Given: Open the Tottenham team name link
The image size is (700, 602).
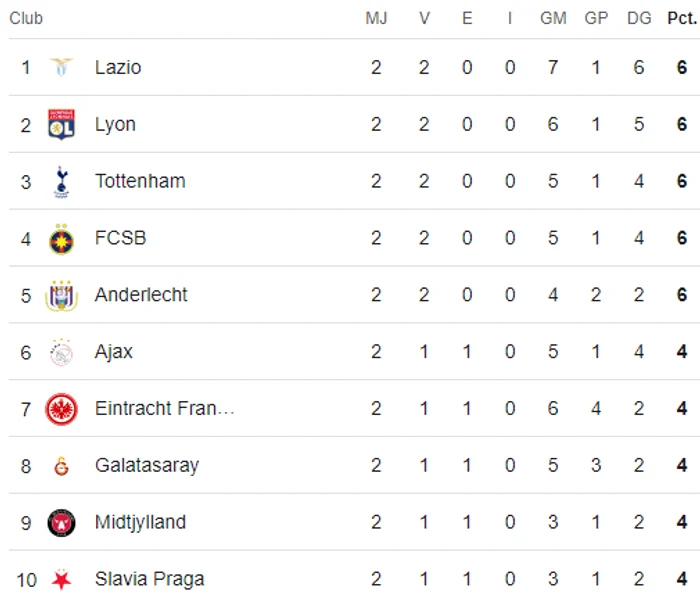Looking at the screenshot, I should coord(140,181).
